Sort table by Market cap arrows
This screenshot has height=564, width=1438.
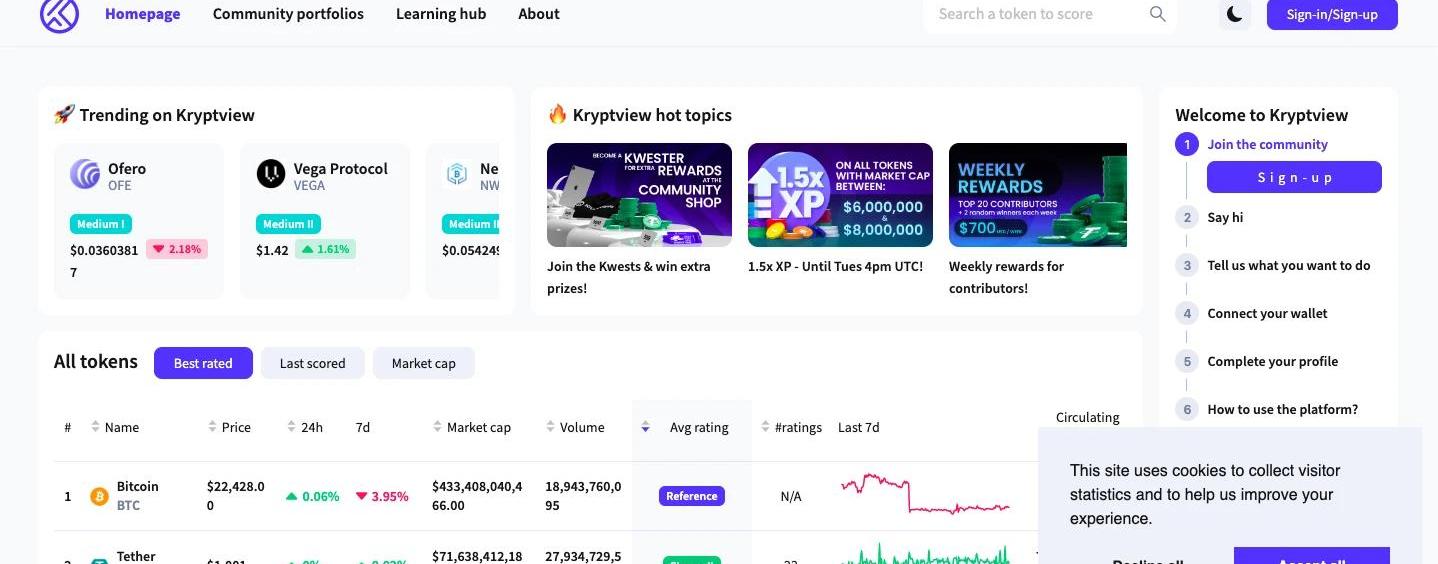(437, 427)
